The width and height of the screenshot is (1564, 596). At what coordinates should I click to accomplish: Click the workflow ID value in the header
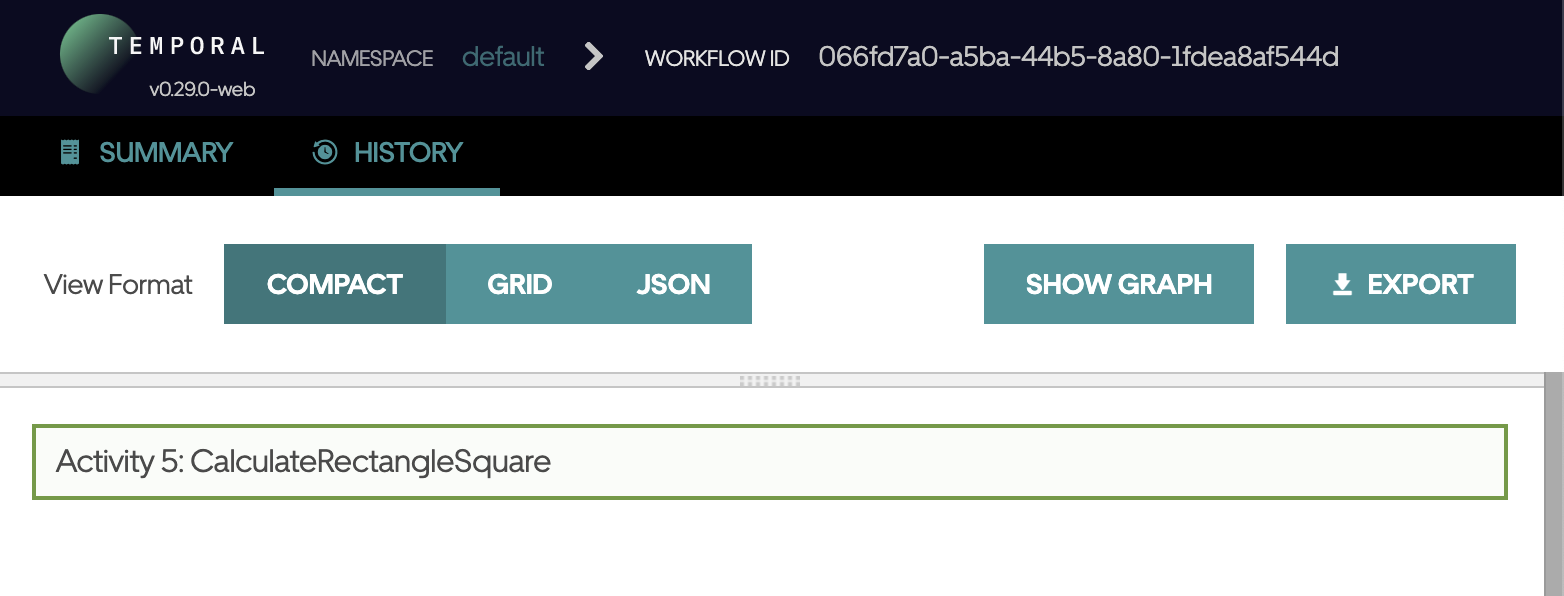1078,57
